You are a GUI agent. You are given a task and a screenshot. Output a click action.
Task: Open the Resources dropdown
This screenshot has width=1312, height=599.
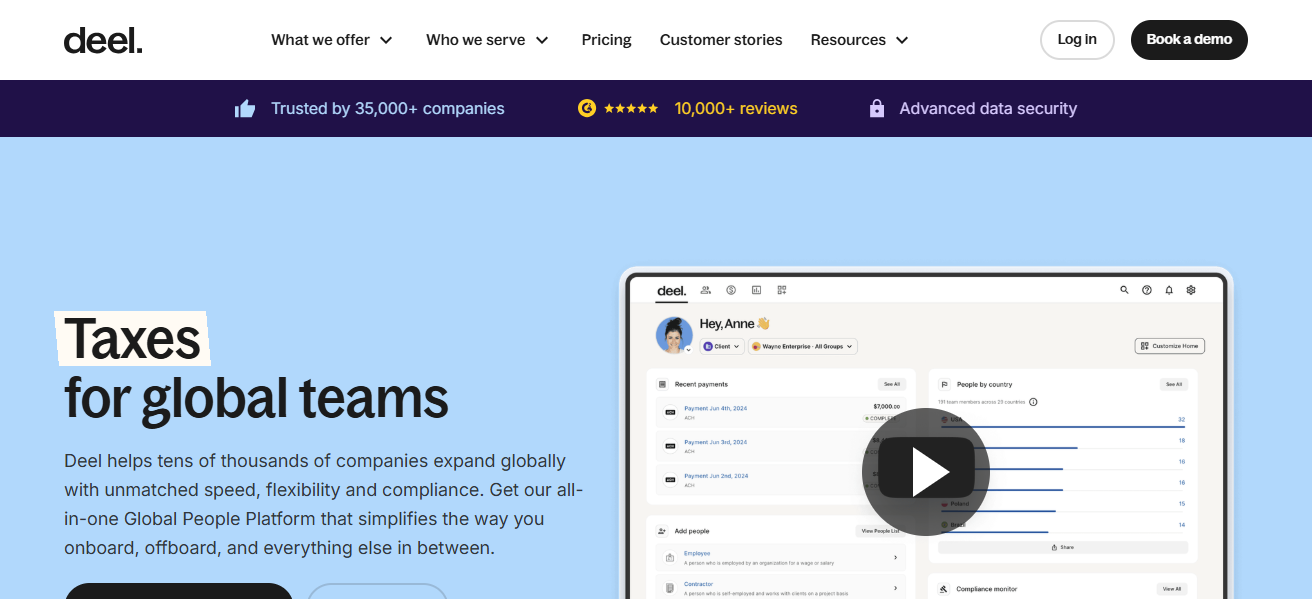click(859, 40)
